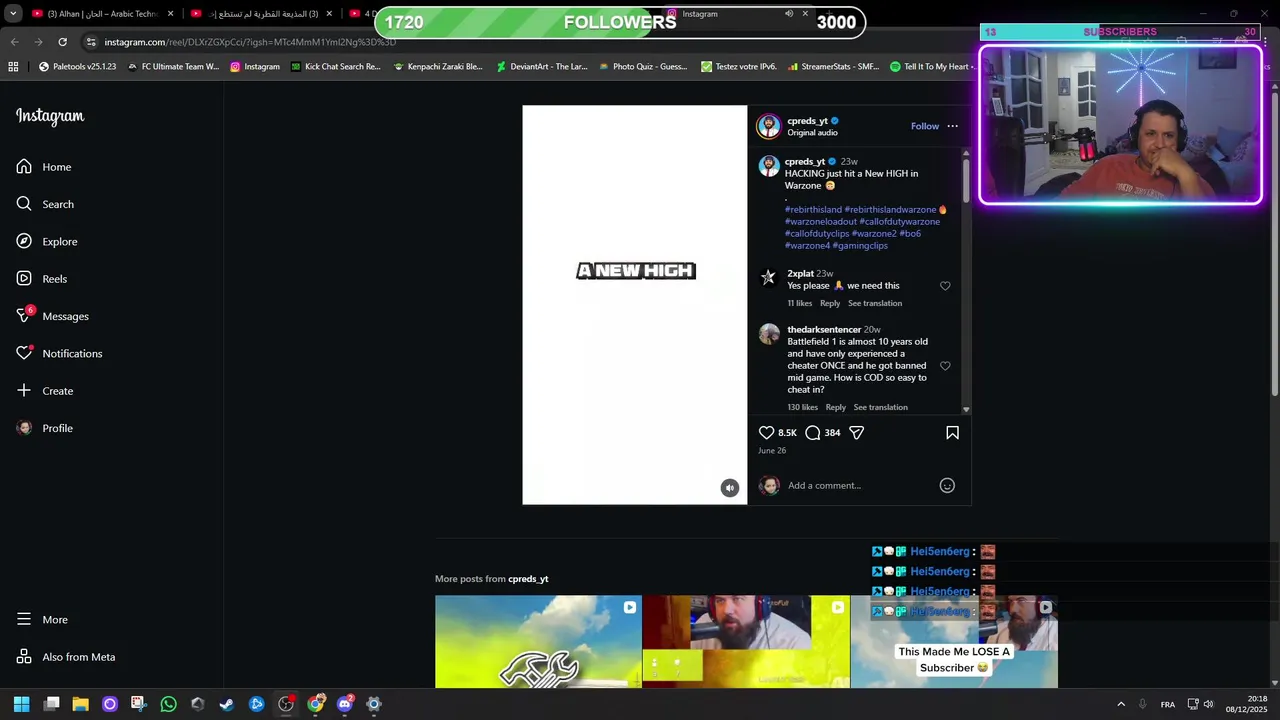Image resolution: width=1280 pixels, height=720 pixels.
Task: Open Kick Chat Search bookmark
Action: [336, 67]
